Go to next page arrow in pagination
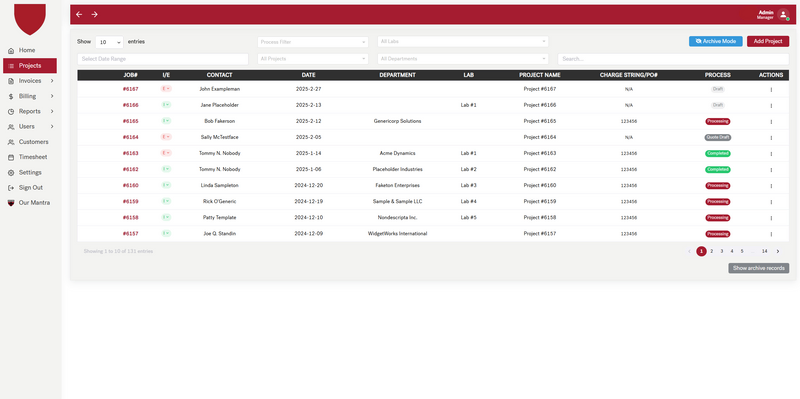This screenshot has height=399, width=800. 778,251
